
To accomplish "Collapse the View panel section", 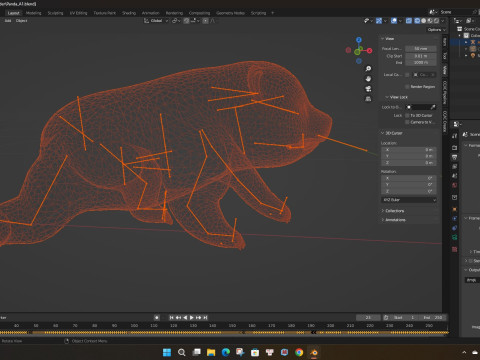I will tap(383, 39).
